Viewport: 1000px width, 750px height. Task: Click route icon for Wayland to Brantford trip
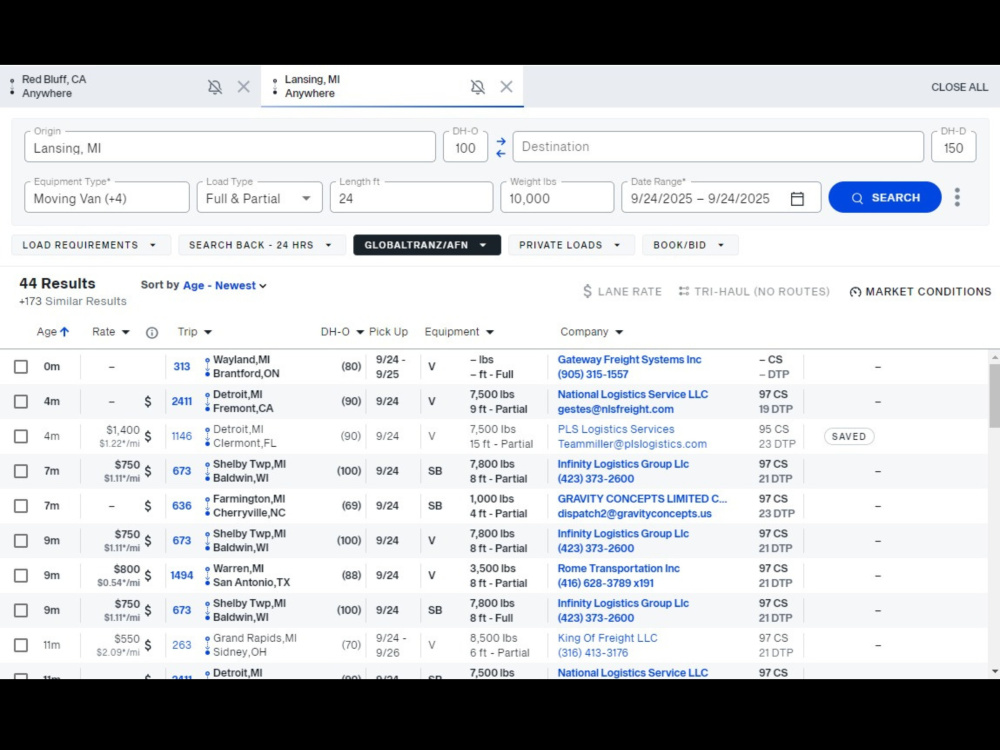[x=207, y=367]
